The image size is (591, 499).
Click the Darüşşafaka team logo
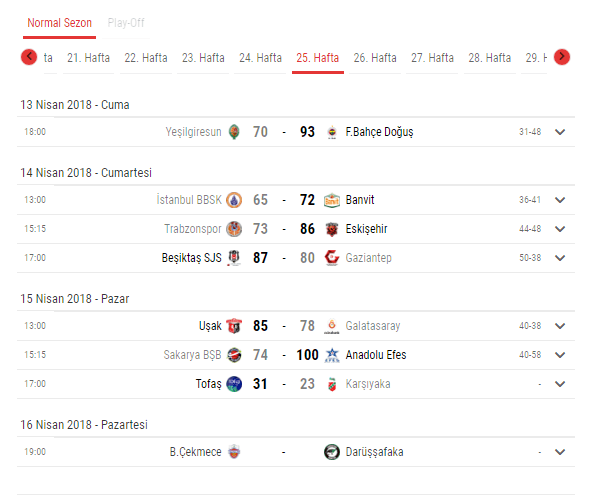(332, 452)
